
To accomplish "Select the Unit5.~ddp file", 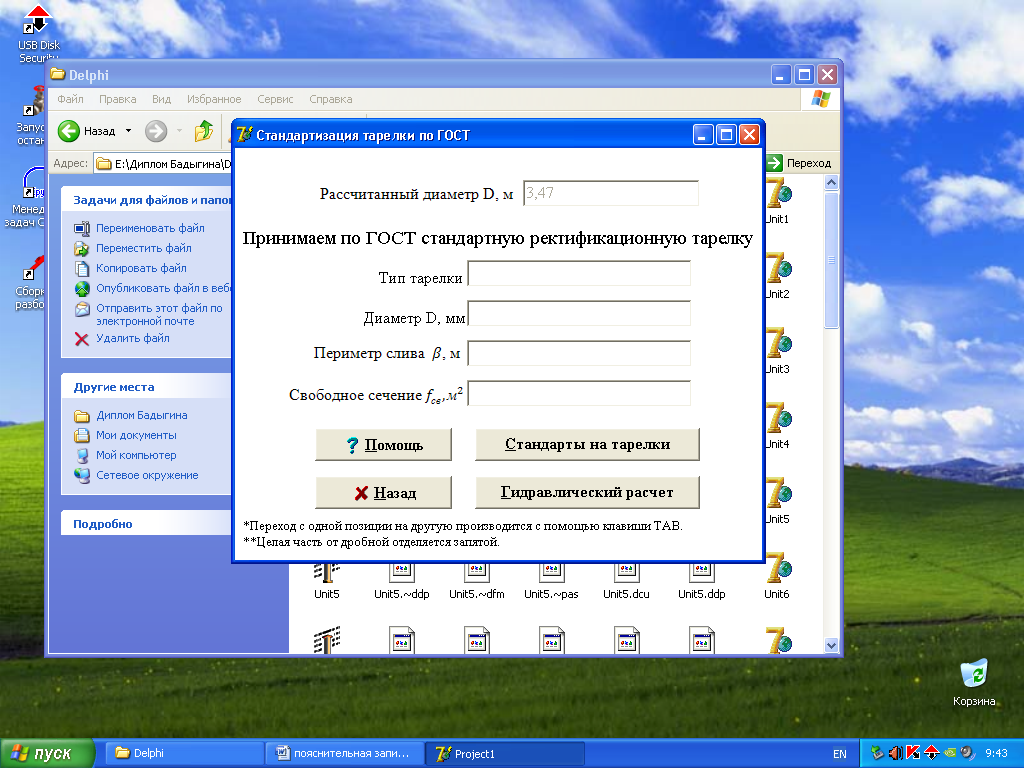I will click(402, 580).
